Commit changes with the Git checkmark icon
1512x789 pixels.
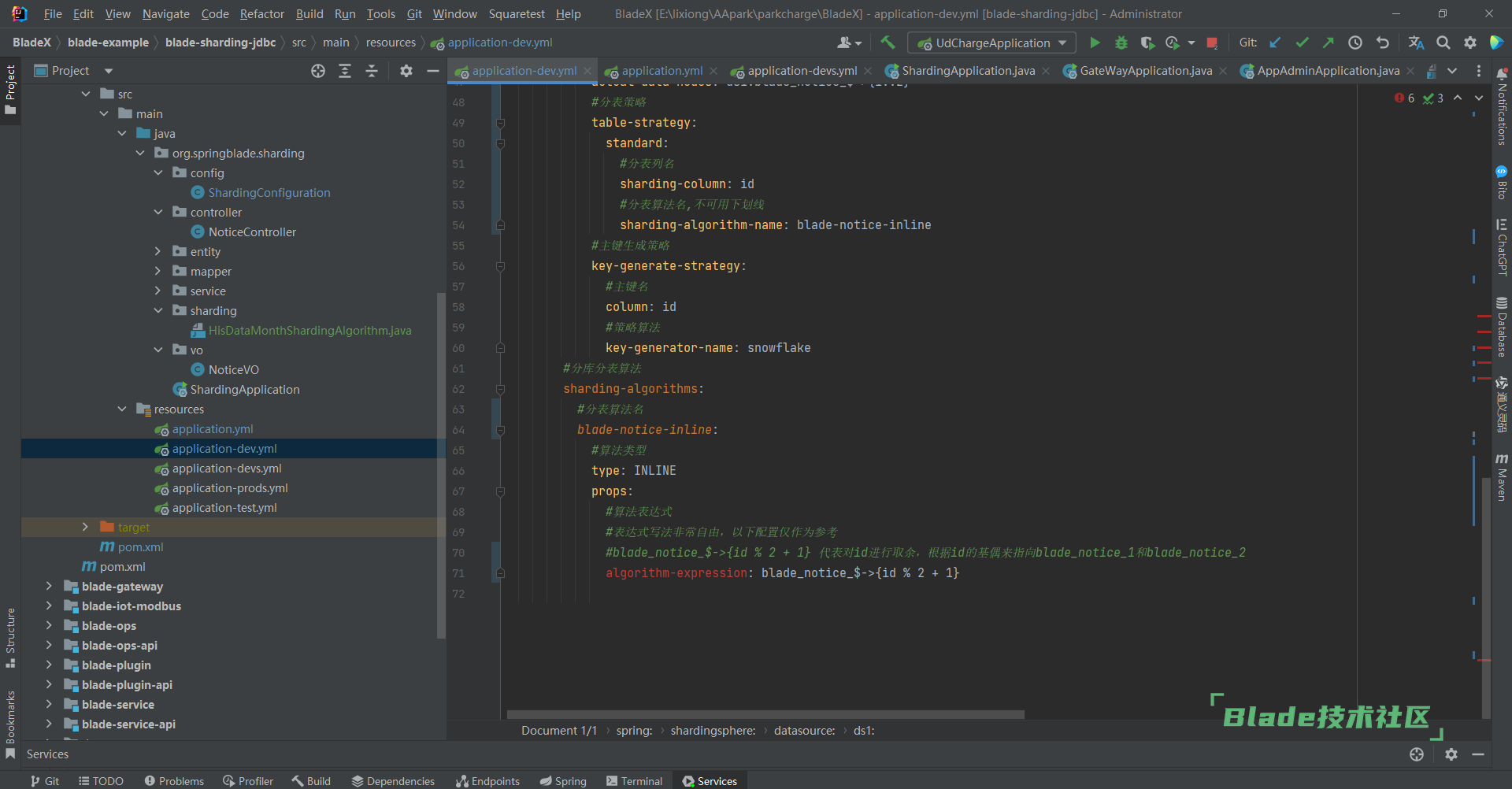point(1302,43)
